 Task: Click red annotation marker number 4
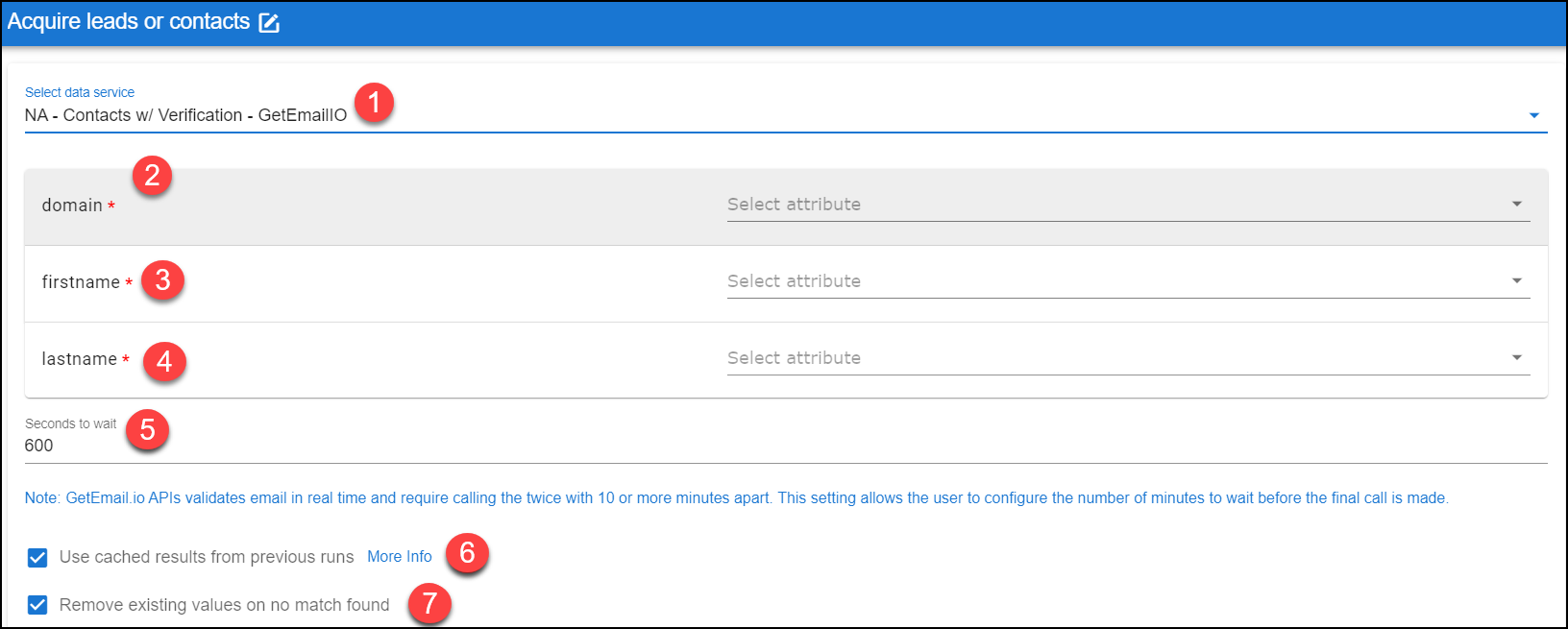point(164,361)
